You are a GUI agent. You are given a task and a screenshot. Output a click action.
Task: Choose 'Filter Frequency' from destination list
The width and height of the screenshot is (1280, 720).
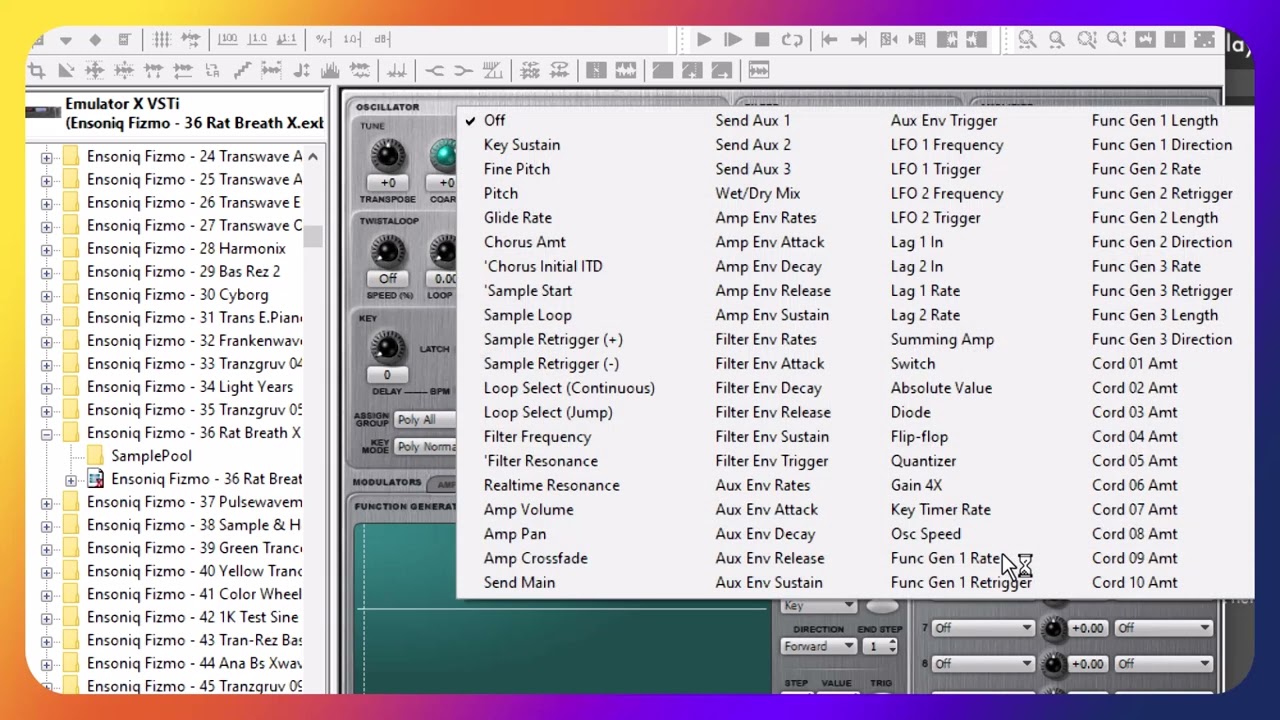(537, 437)
